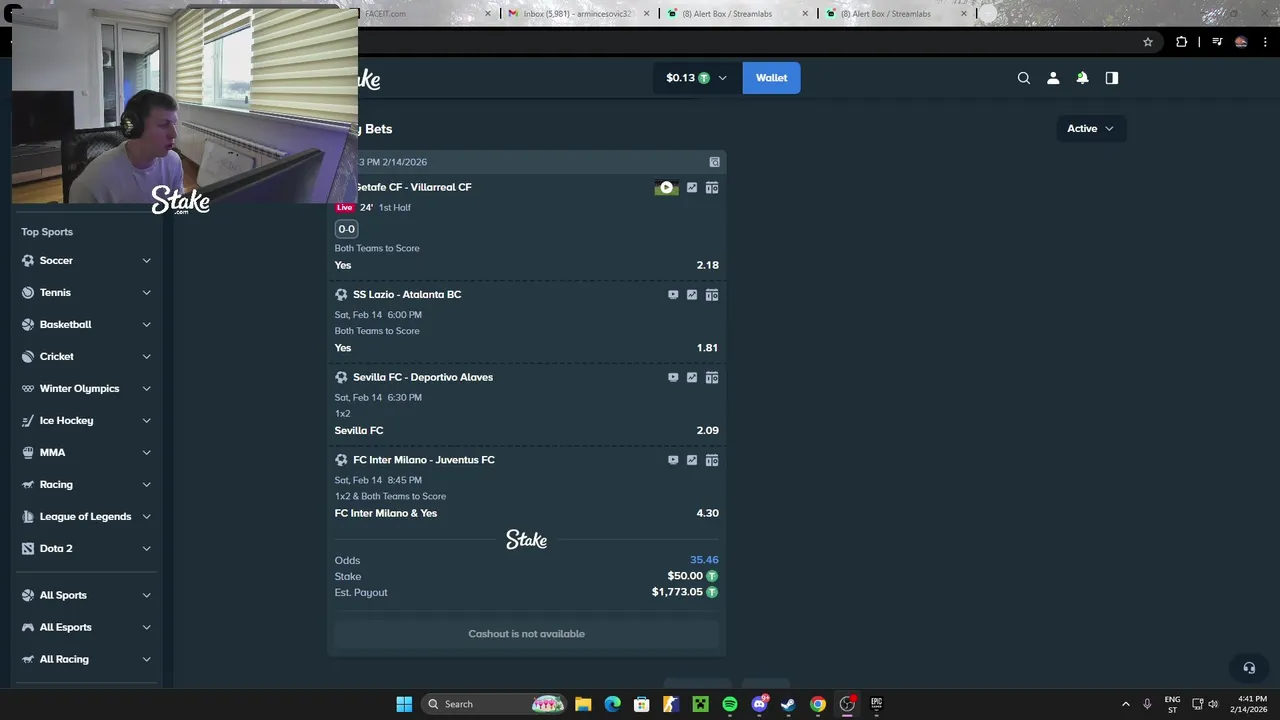This screenshot has width=1280, height=720.
Task: Expand the Cricket chevron in sidebar
Action: pyautogui.click(x=146, y=357)
